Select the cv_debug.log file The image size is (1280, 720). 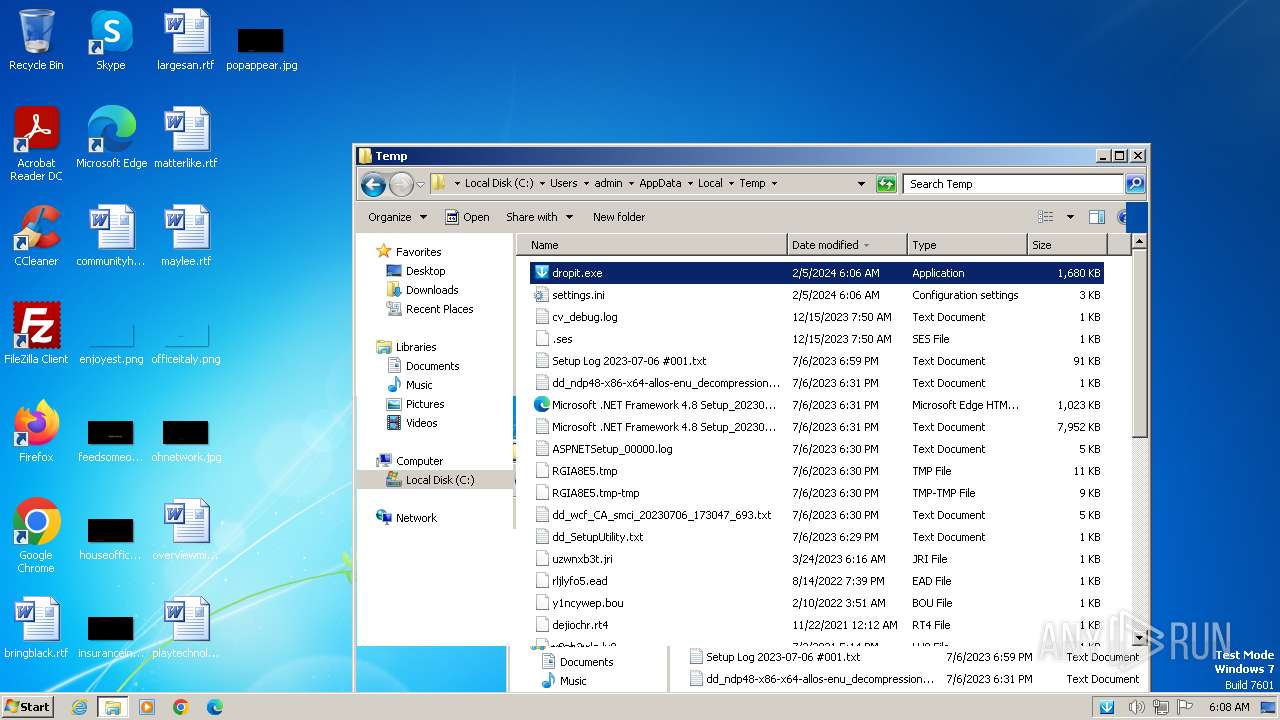point(817,317)
